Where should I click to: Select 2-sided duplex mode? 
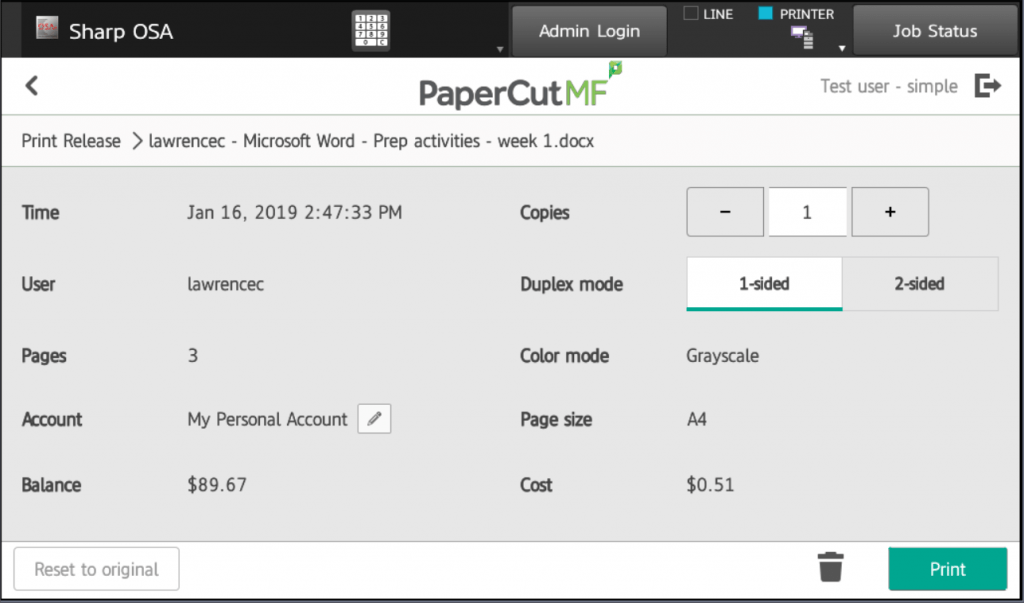pos(920,284)
